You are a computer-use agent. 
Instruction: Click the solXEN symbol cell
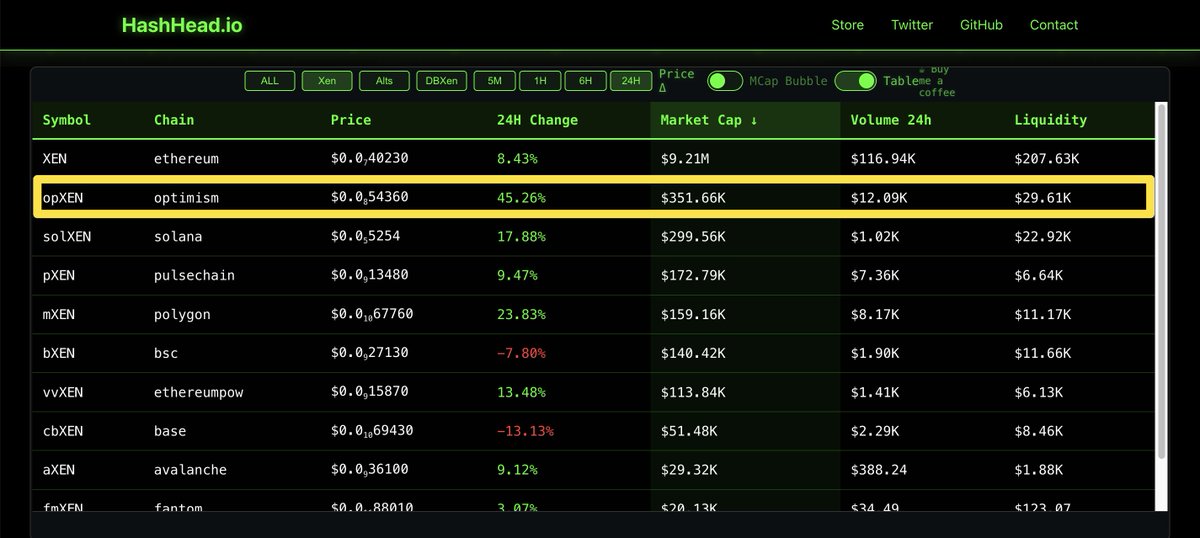(67, 237)
